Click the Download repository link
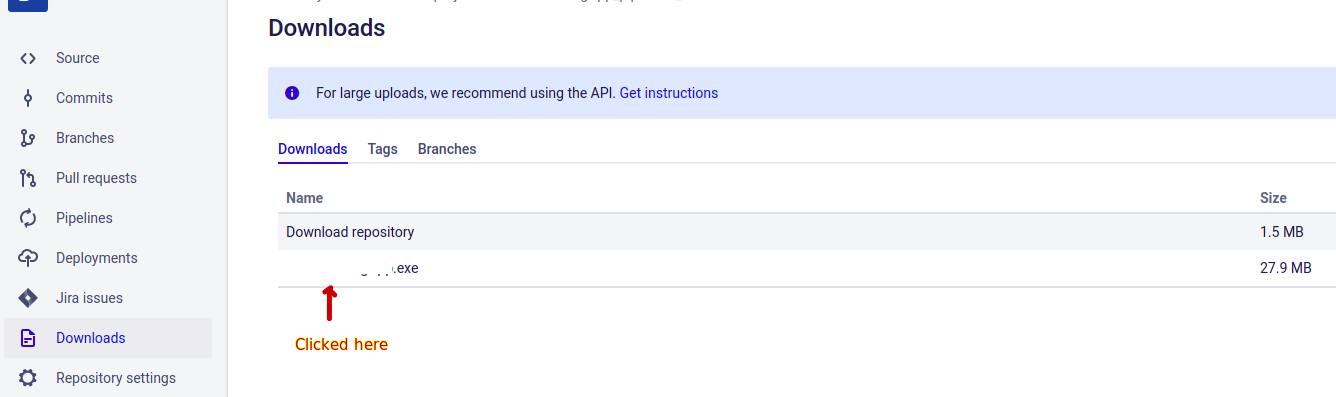Image resolution: width=1336 pixels, height=397 pixels. pyautogui.click(x=350, y=232)
